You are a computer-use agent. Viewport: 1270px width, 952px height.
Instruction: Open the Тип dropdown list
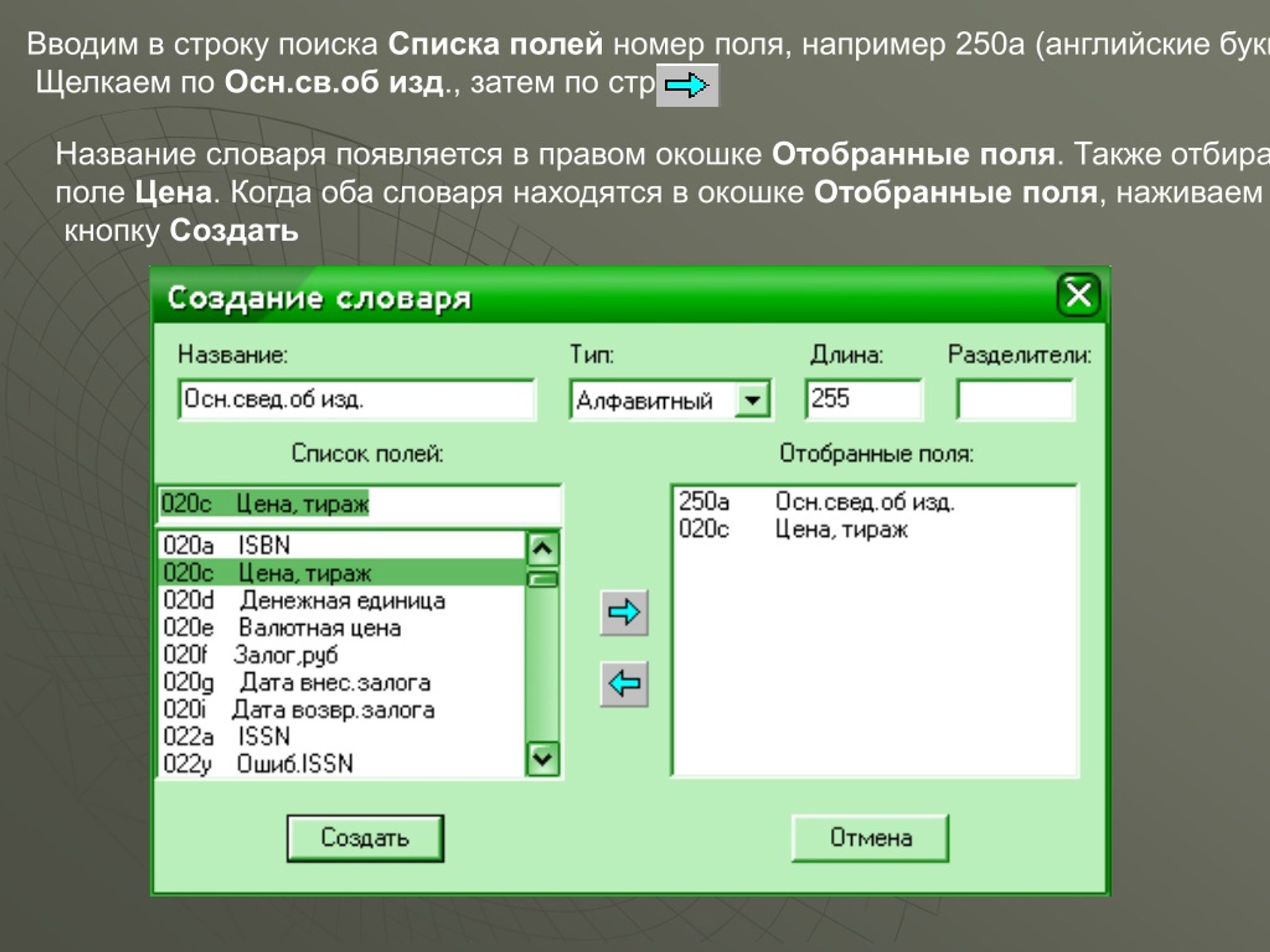(753, 399)
